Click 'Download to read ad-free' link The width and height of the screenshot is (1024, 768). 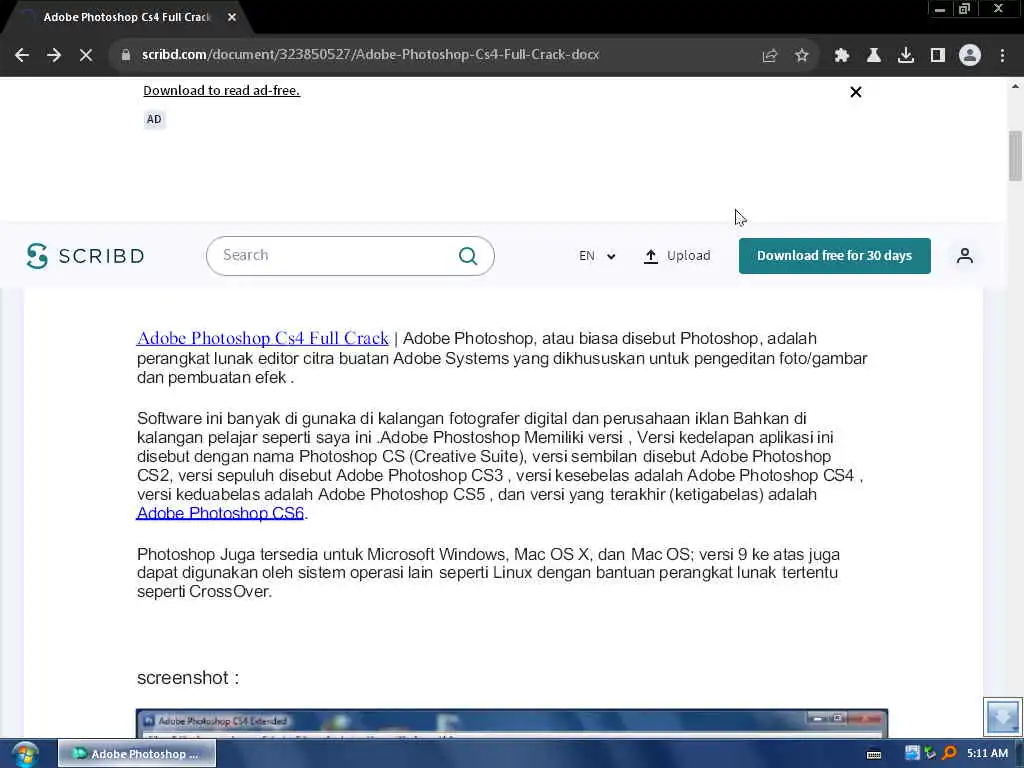coord(221,91)
